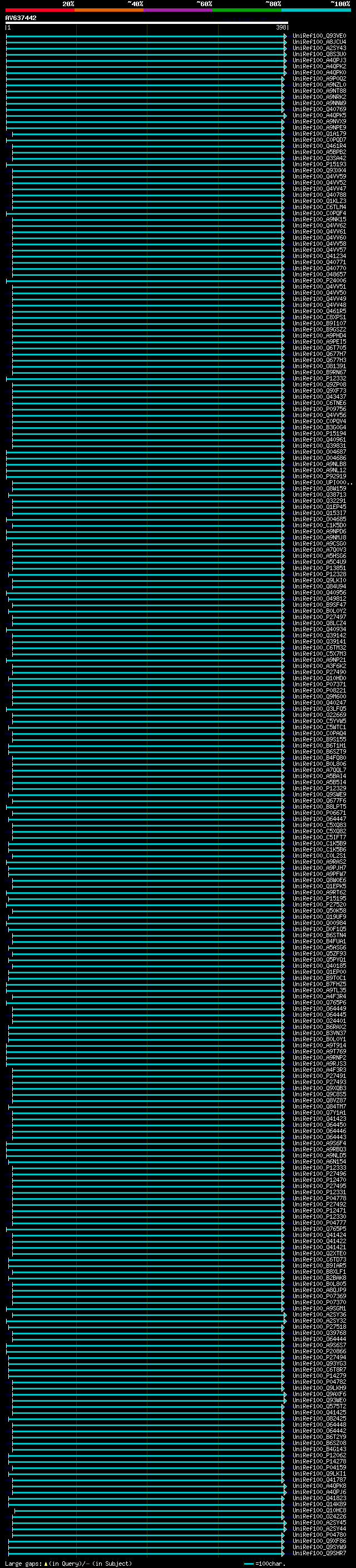Image resolution: width=356 pixels, height=1568 pixels.
Task: Open hit UniRef100_A4QPK2
Action: pyautogui.click(x=319, y=66)
